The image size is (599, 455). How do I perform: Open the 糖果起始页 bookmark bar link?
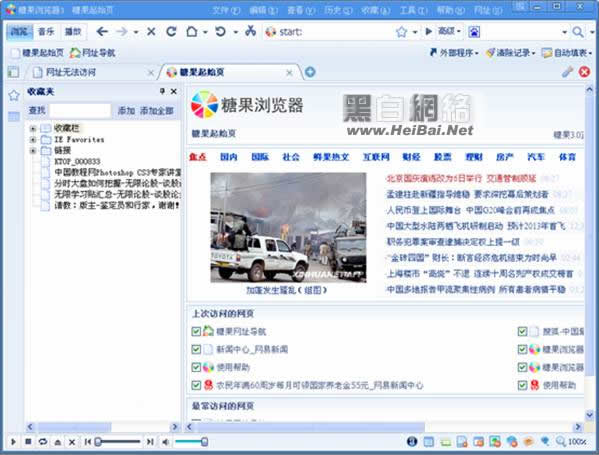coord(37,53)
